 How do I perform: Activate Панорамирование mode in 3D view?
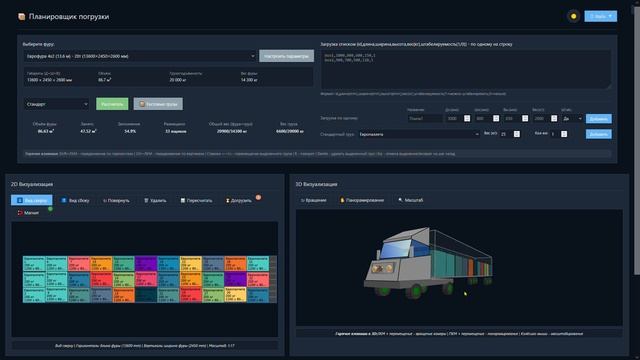pos(362,200)
